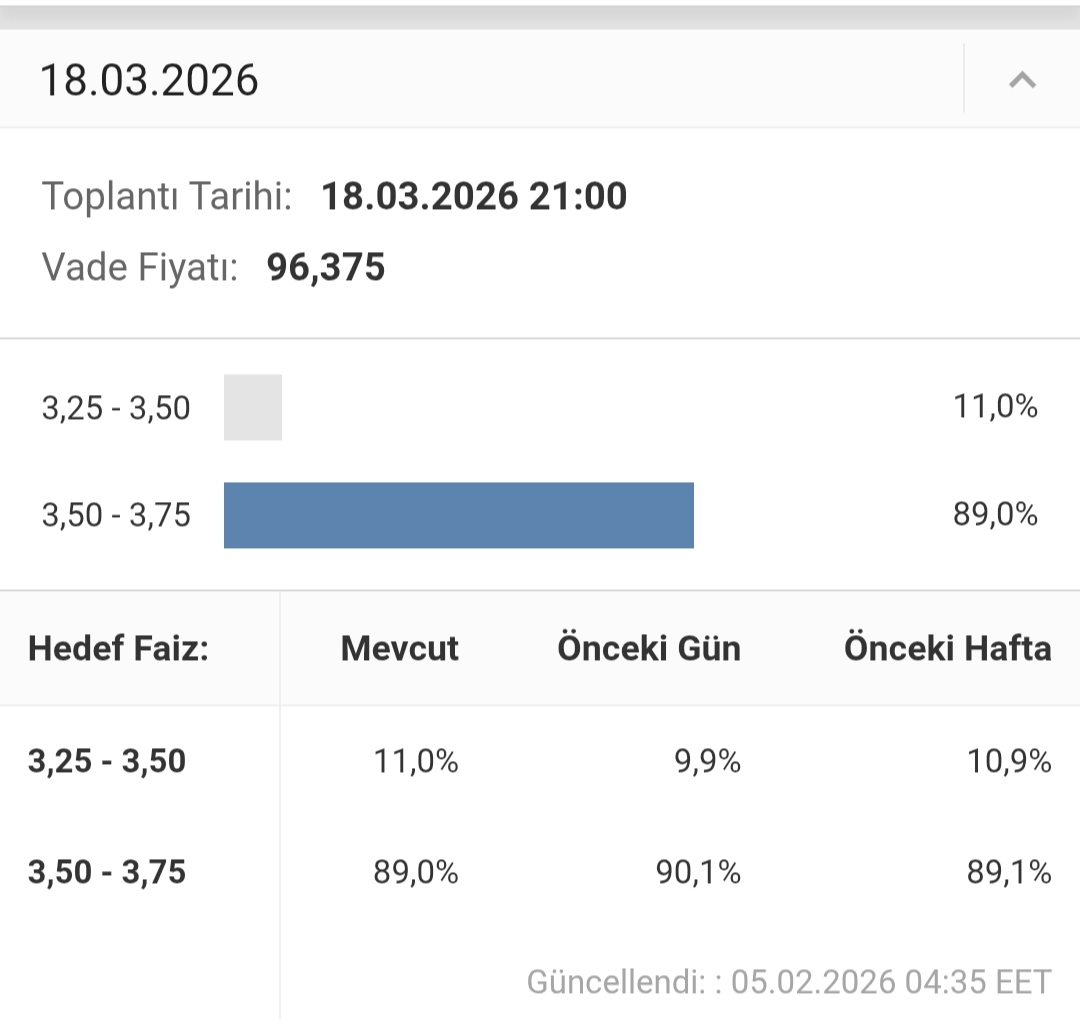
Task: Click the Toplantı Tarihi label
Action: 167,196
